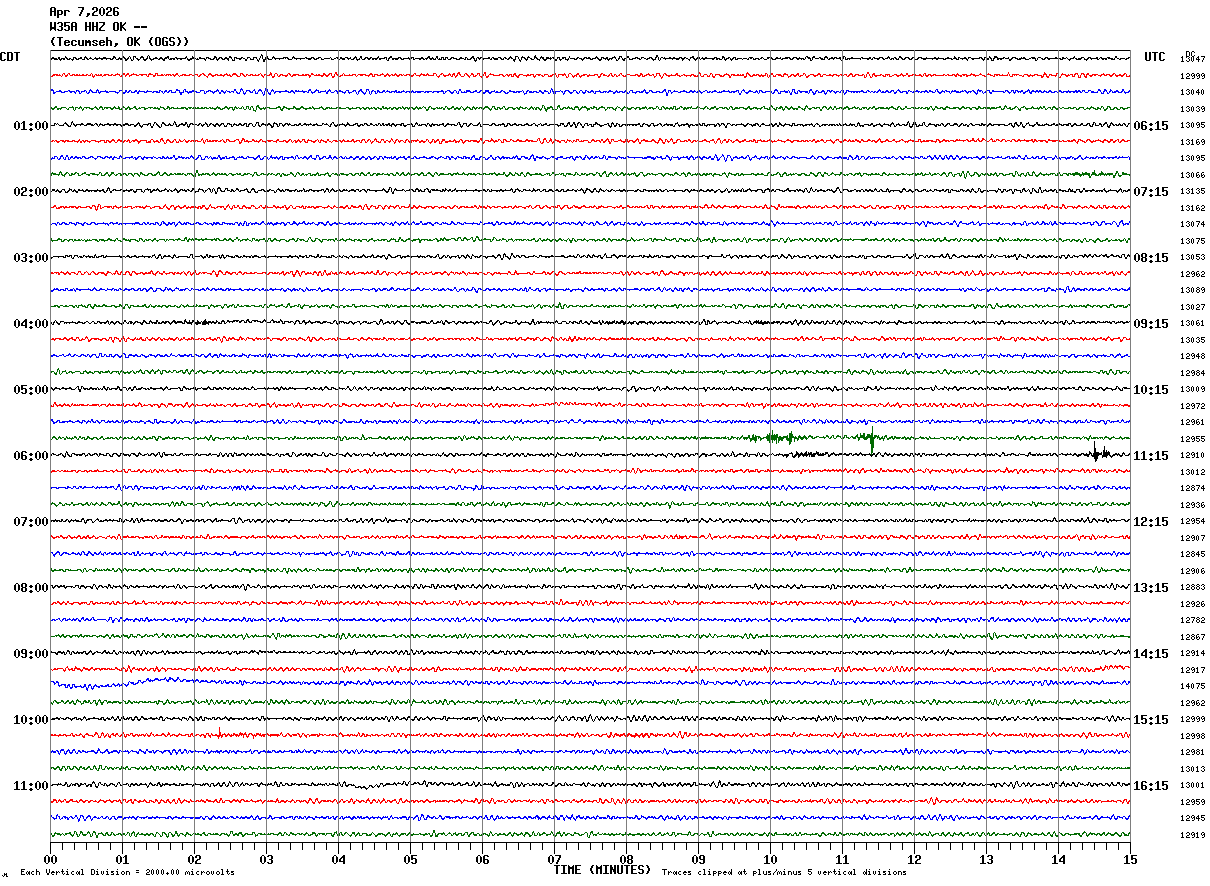Click the green trace burst near minute 10

777,438
